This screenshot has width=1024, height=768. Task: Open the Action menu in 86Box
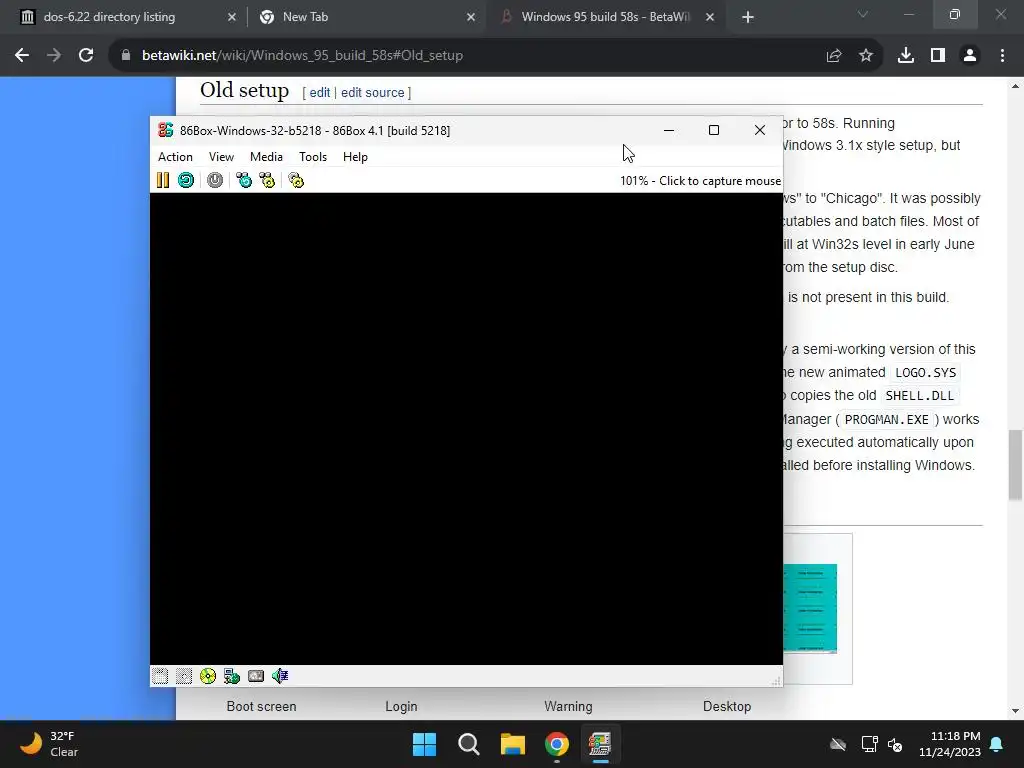pyautogui.click(x=175, y=157)
